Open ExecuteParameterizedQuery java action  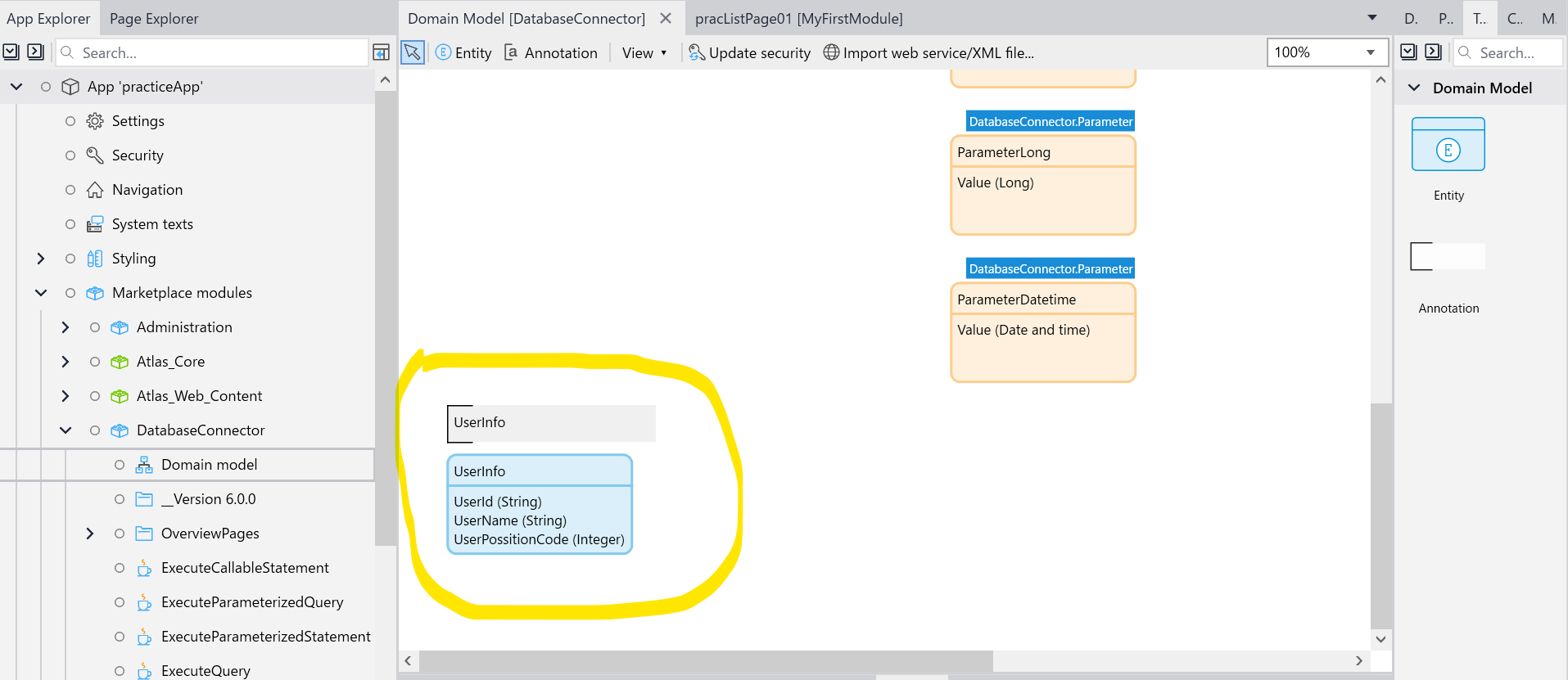point(252,602)
